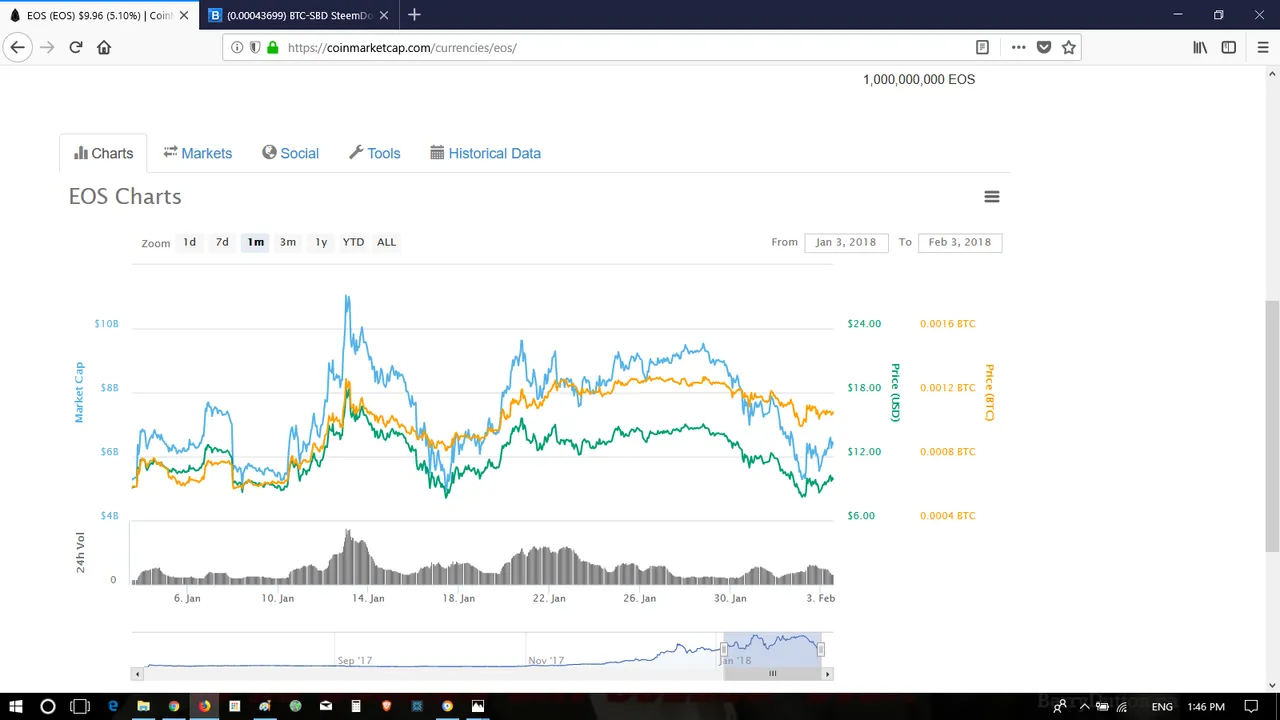Screen dimensions: 1280x720
Task: Open Mail app from the taskbar
Action: tap(326, 706)
